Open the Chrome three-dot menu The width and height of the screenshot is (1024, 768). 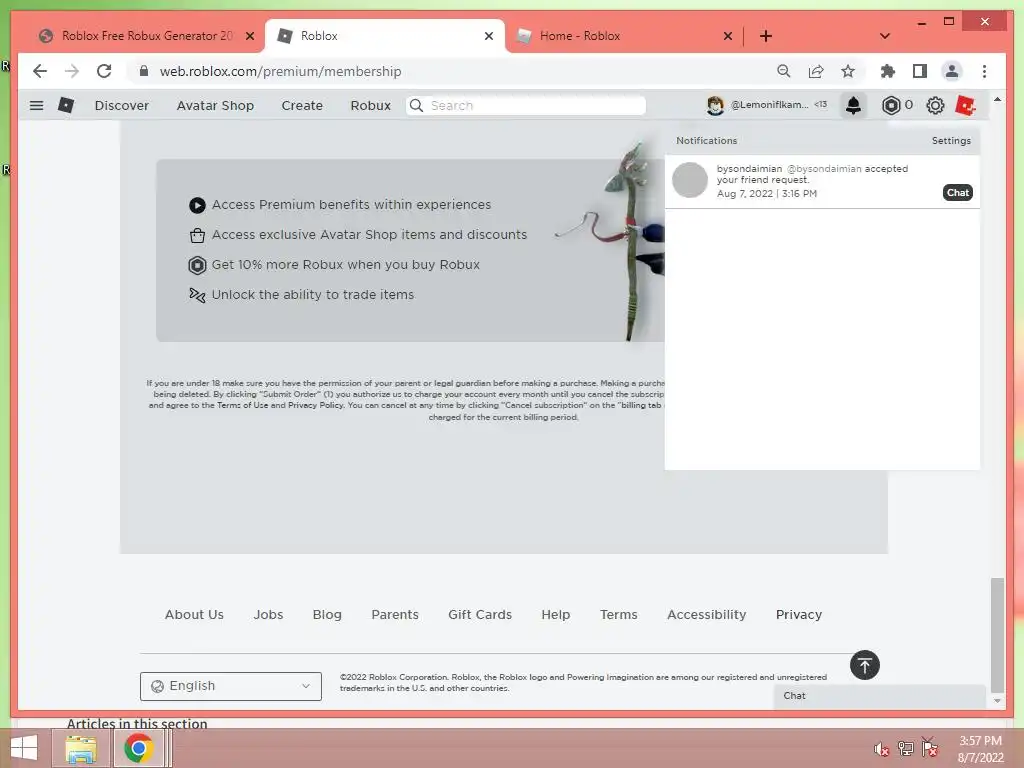click(x=984, y=71)
